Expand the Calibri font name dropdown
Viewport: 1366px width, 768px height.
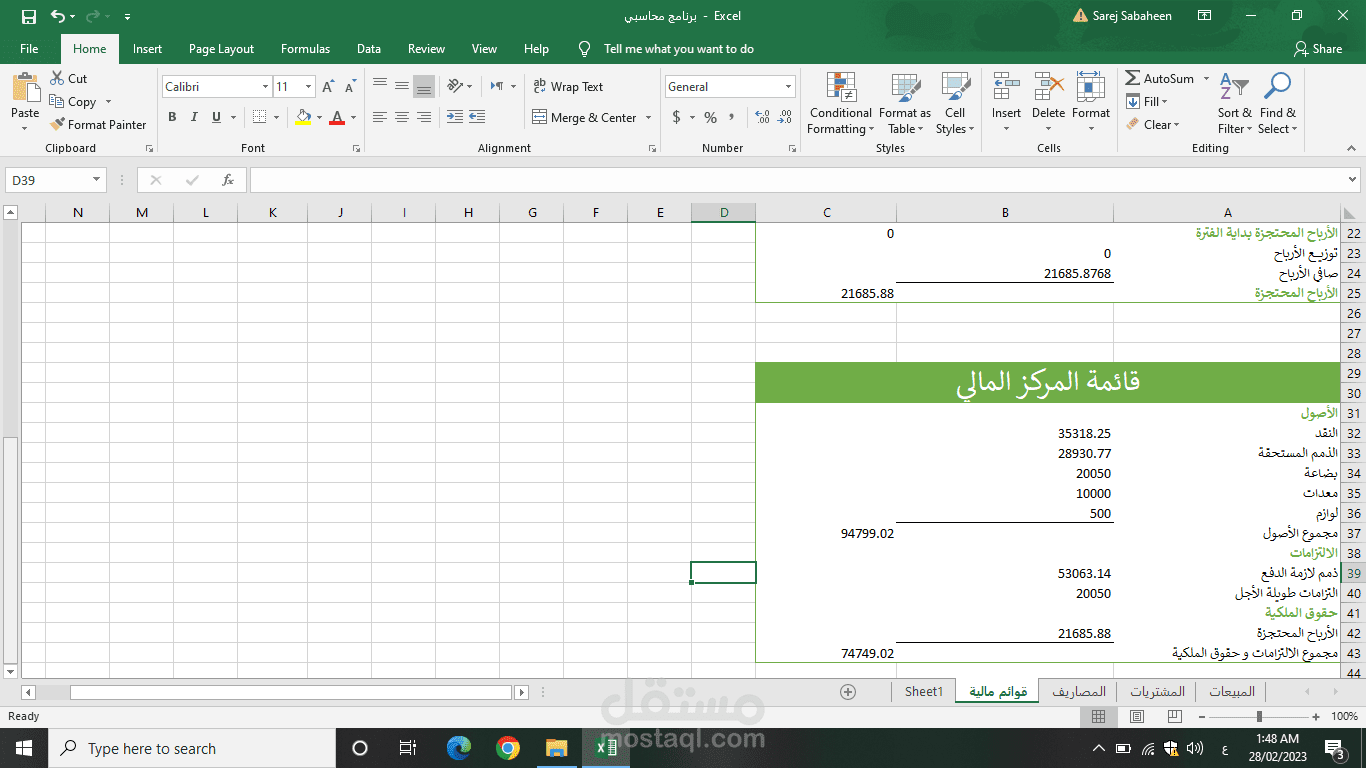pyautogui.click(x=265, y=87)
